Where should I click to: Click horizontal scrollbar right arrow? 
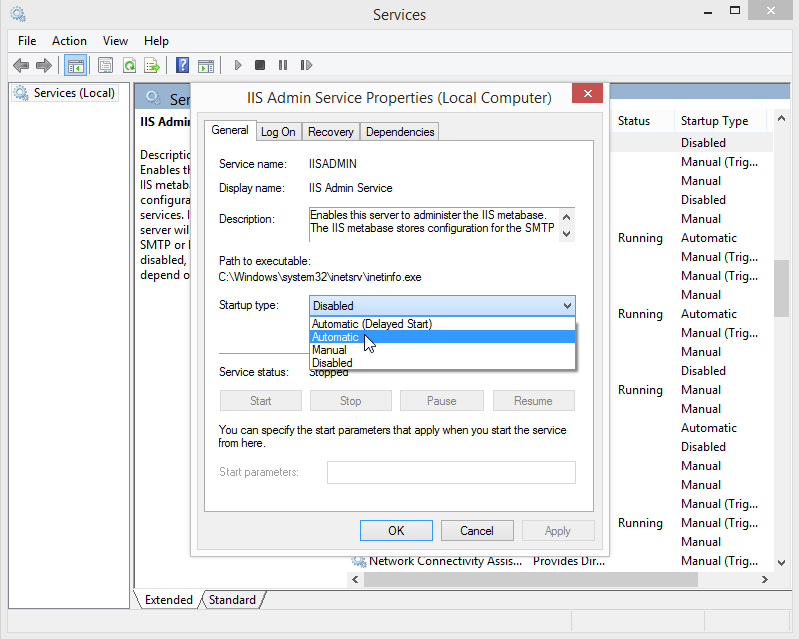(764, 579)
